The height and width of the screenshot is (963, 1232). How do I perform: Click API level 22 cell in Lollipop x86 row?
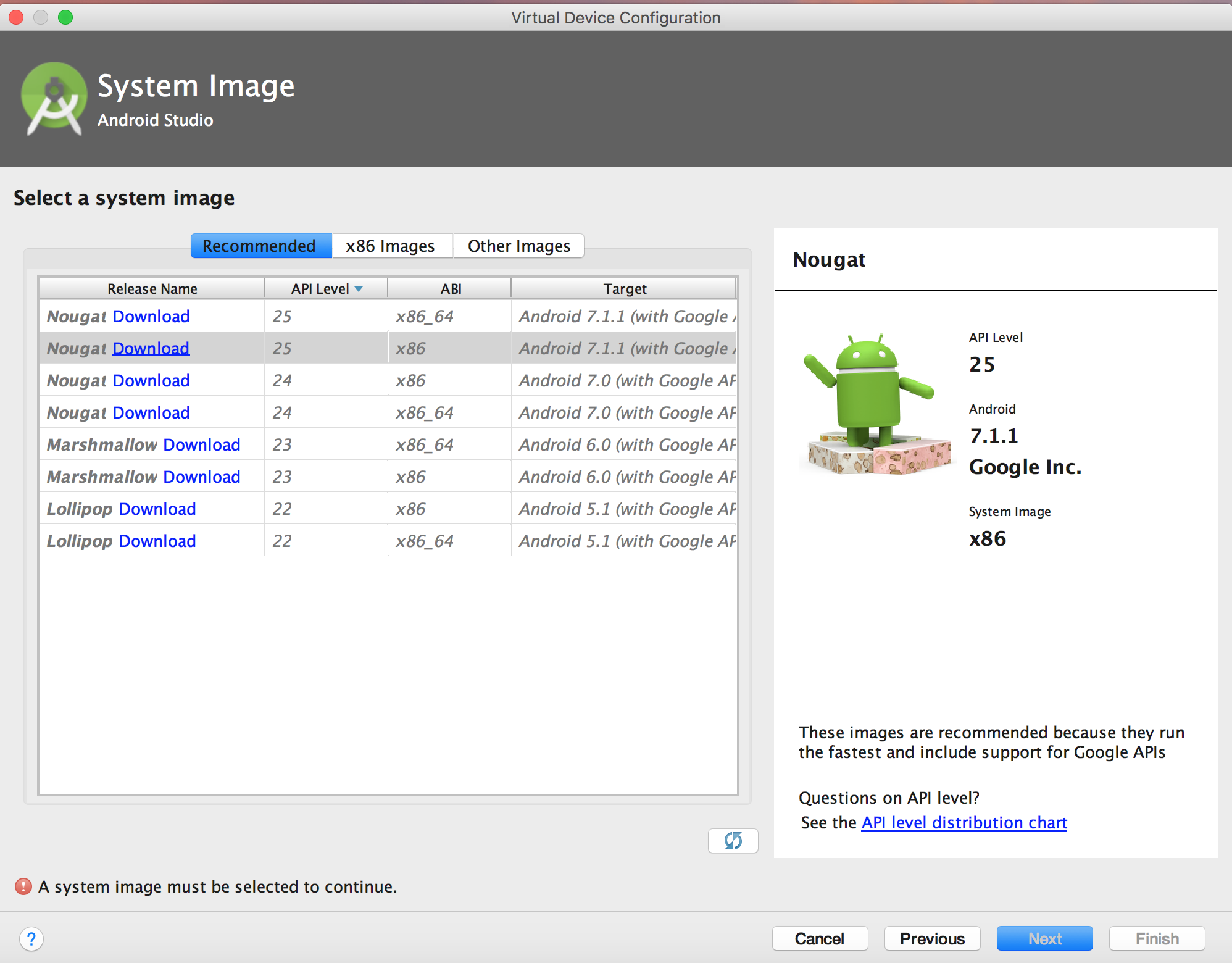pos(326,509)
